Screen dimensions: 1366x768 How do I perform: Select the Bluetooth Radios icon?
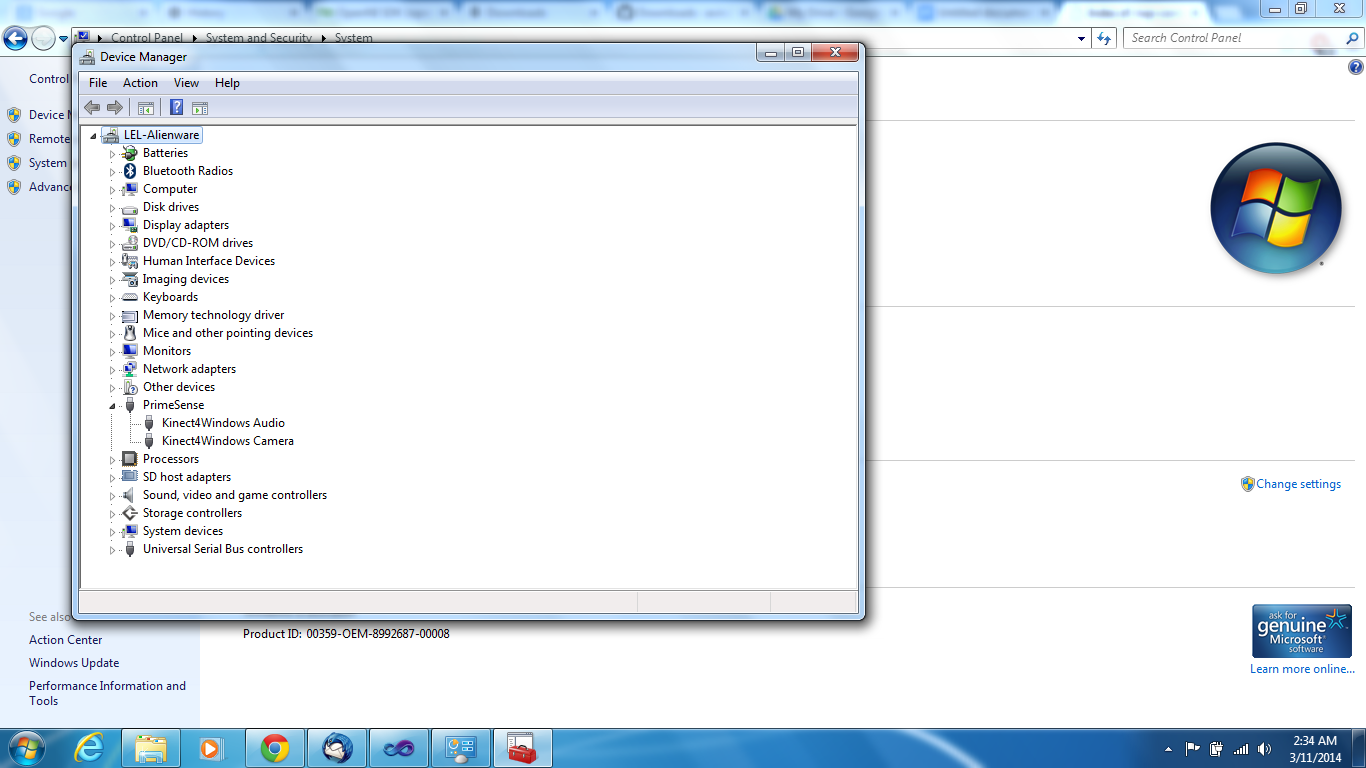tap(129, 171)
